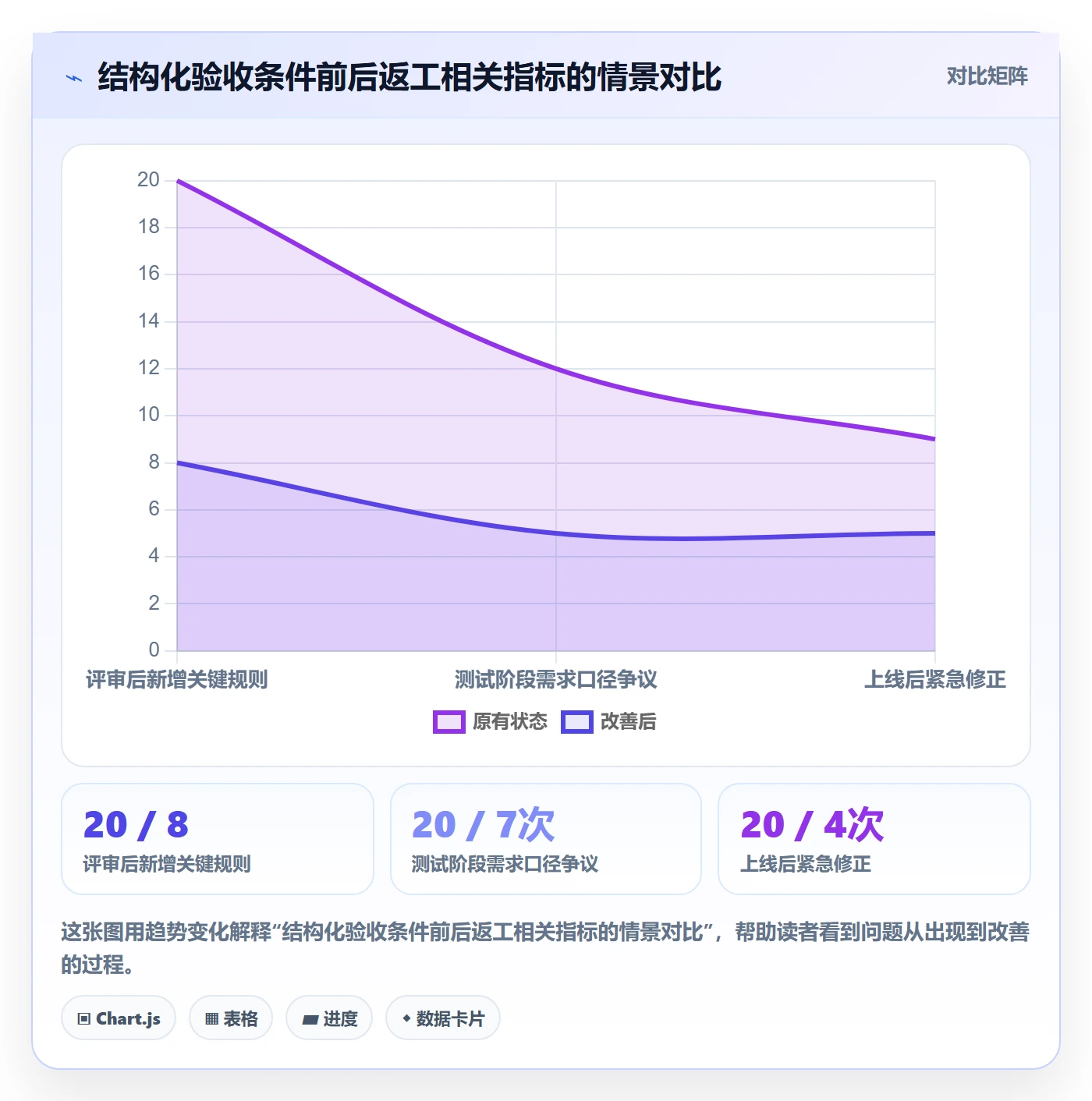1092x1101 pixels.
Task: Toggle the 原有状态 legend color swatch
Action: click(x=449, y=722)
